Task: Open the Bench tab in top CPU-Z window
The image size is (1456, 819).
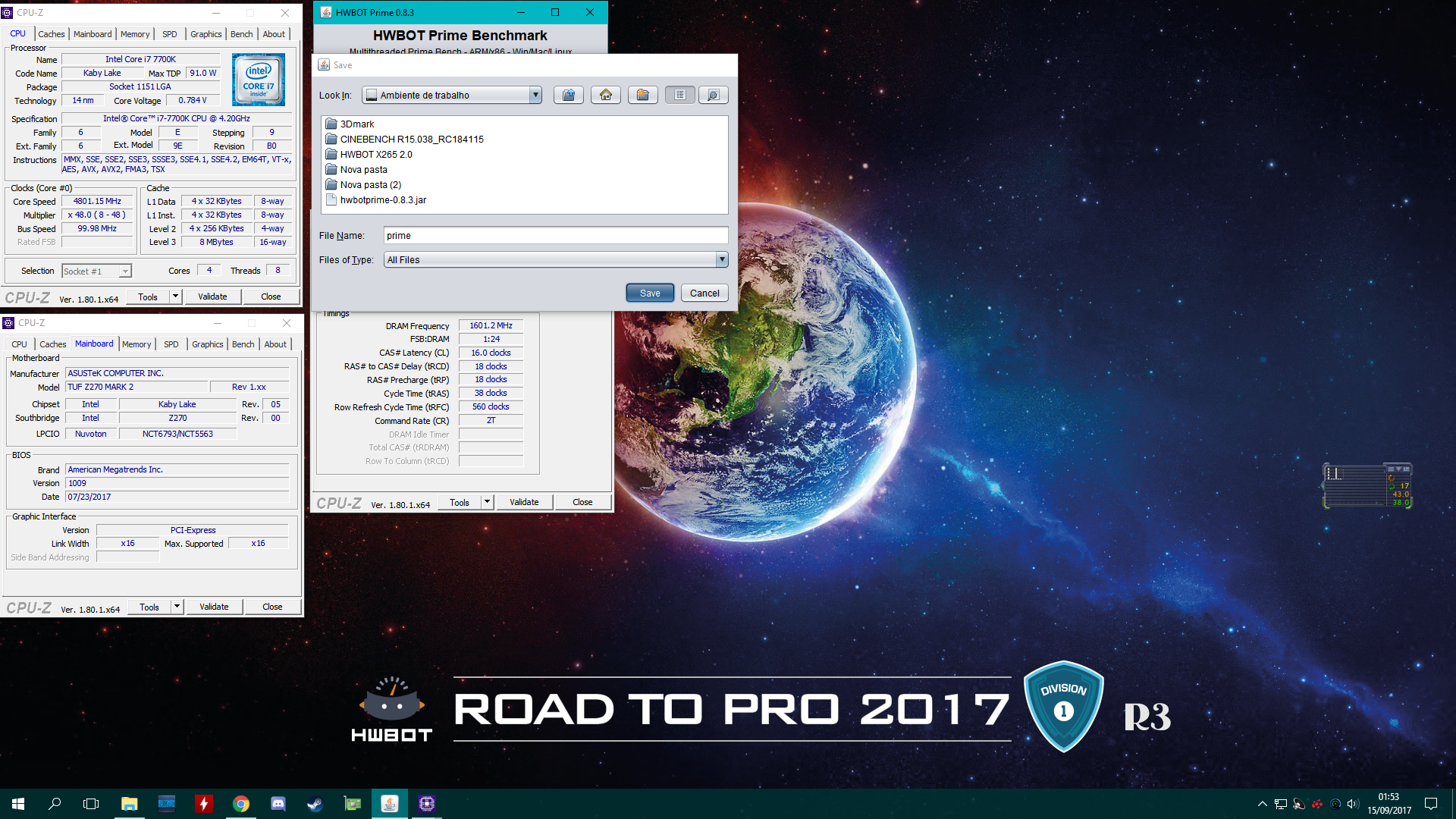Action: 242,34
